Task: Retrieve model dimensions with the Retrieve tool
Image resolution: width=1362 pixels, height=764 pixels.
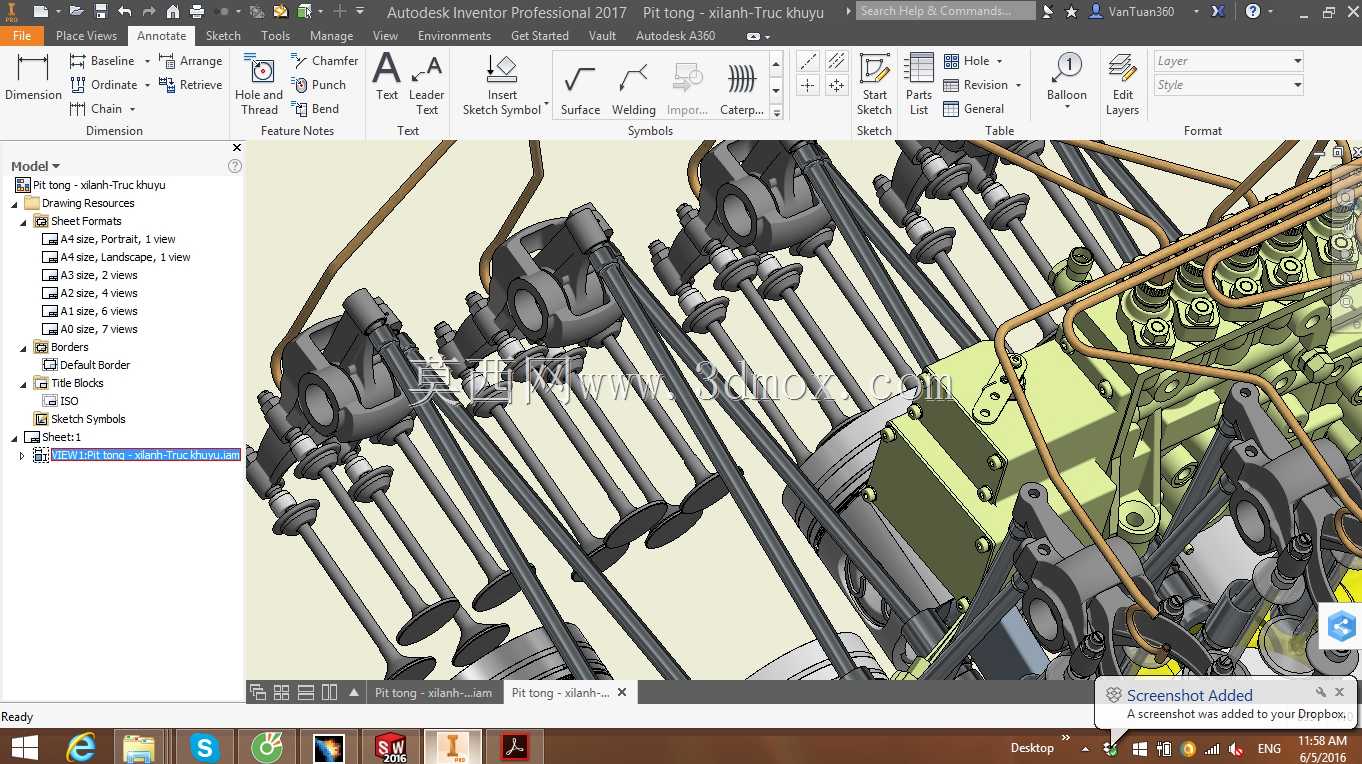Action: (191, 85)
